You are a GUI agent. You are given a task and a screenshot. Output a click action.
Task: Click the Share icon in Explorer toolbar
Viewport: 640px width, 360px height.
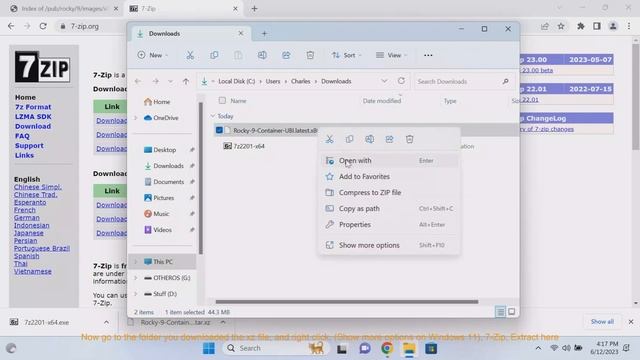286,55
